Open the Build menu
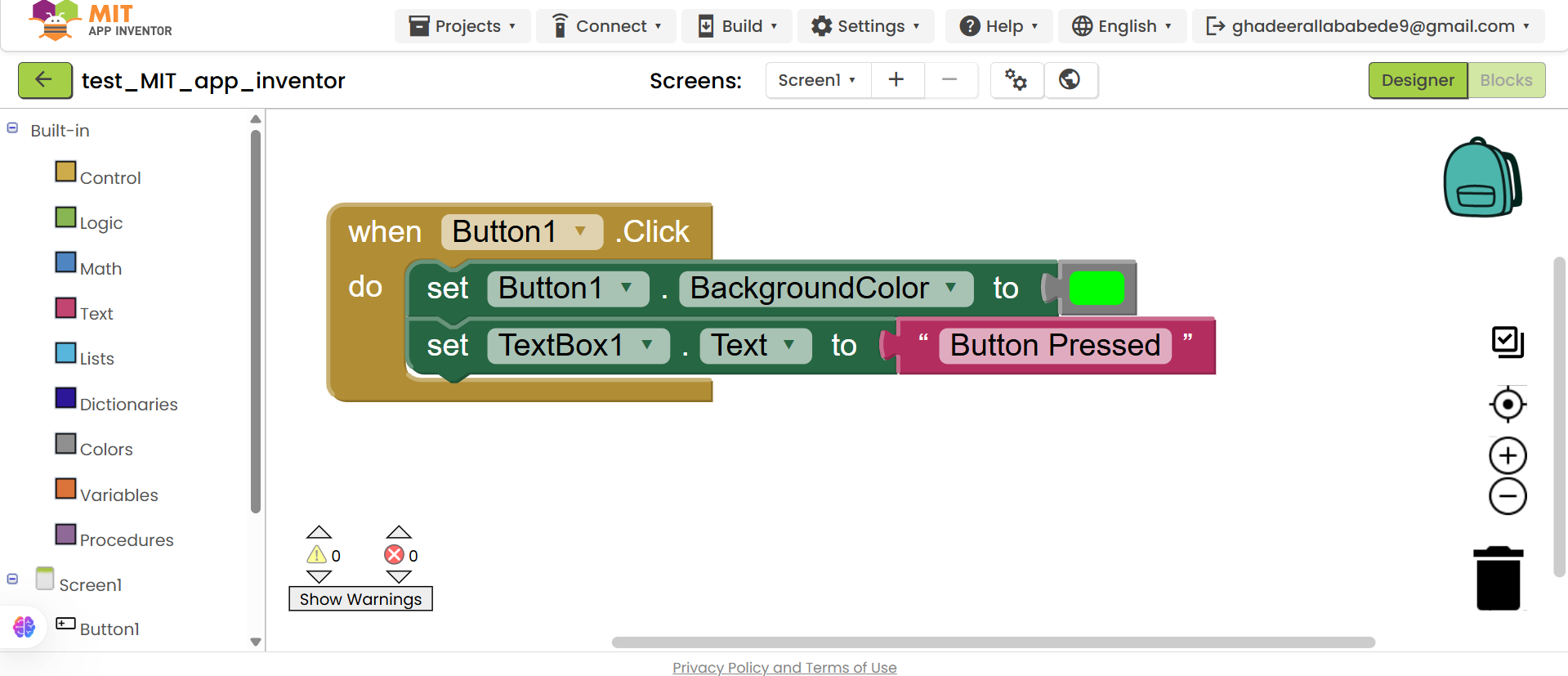This screenshot has width=1568, height=676. [737, 26]
